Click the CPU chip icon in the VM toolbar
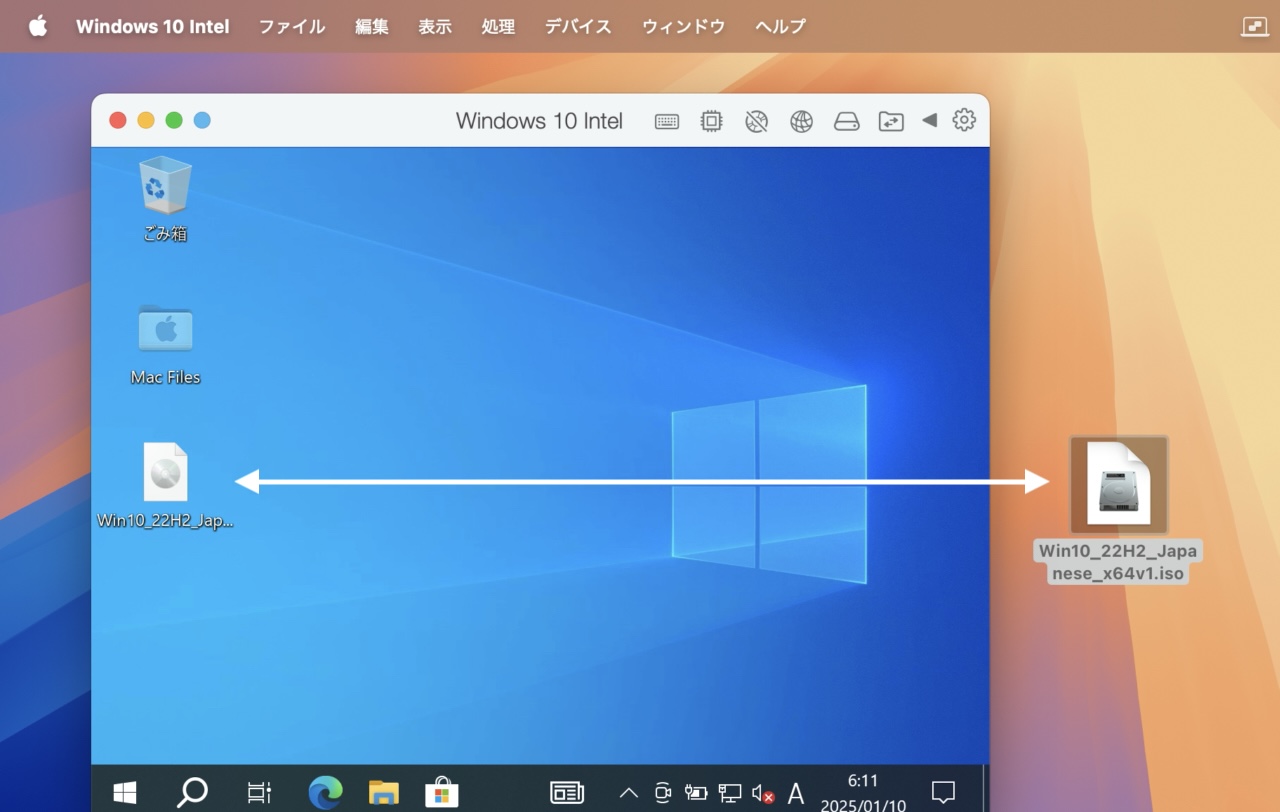The width and height of the screenshot is (1280, 812). pos(711,121)
